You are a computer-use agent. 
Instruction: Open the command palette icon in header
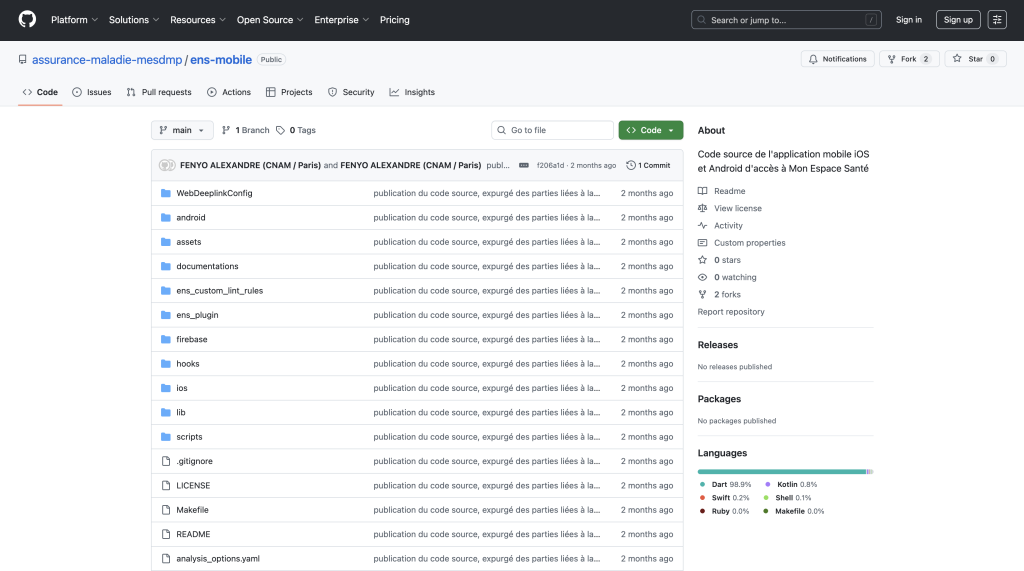click(x=997, y=20)
